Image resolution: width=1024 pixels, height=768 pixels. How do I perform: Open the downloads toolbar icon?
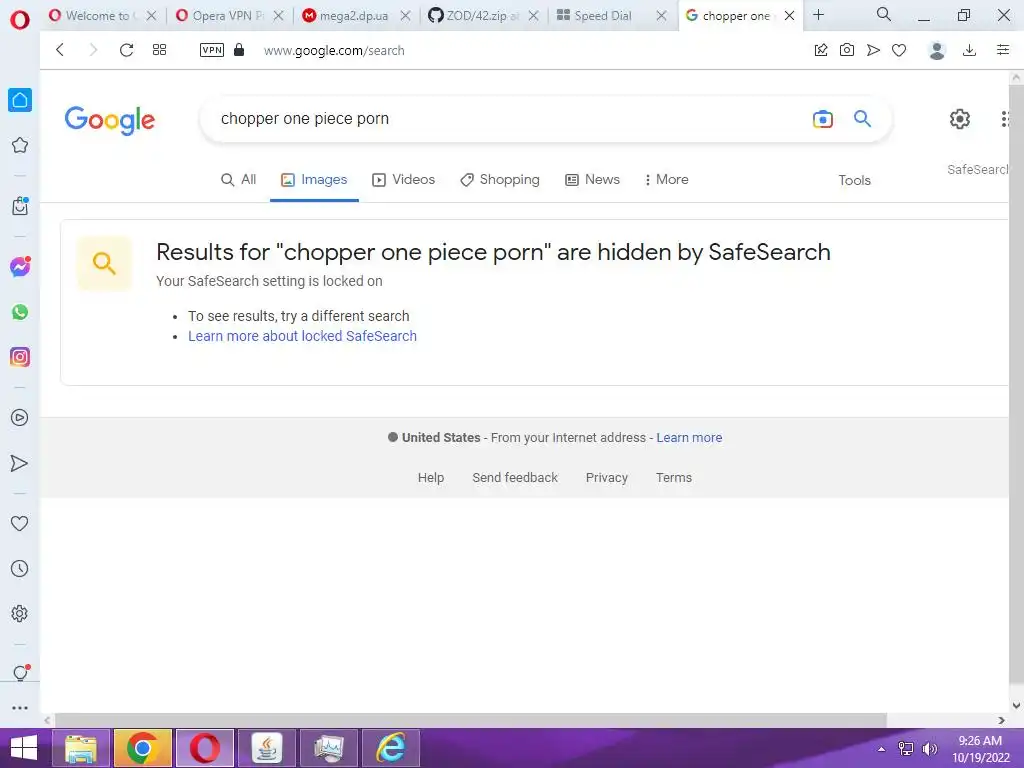970,50
